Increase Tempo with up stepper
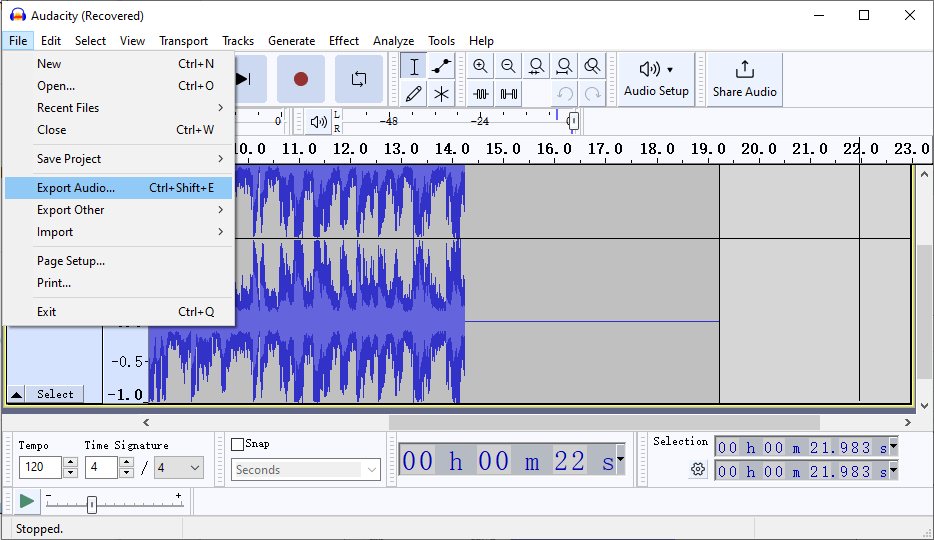The height and width of the screenshot is (540, 934). click(x=70, y=462)
